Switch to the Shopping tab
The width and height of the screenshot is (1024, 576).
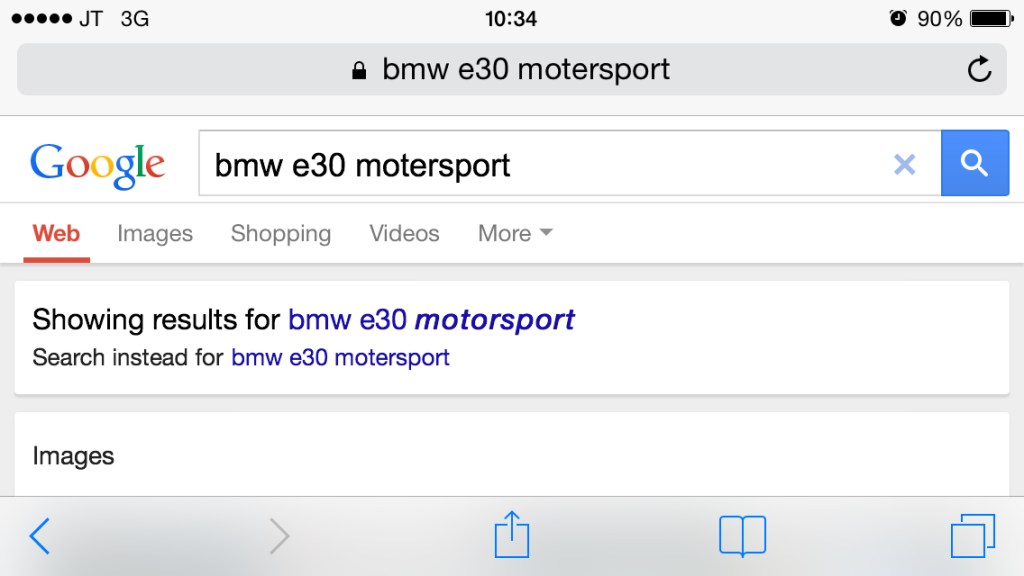(x=280, y=234)
